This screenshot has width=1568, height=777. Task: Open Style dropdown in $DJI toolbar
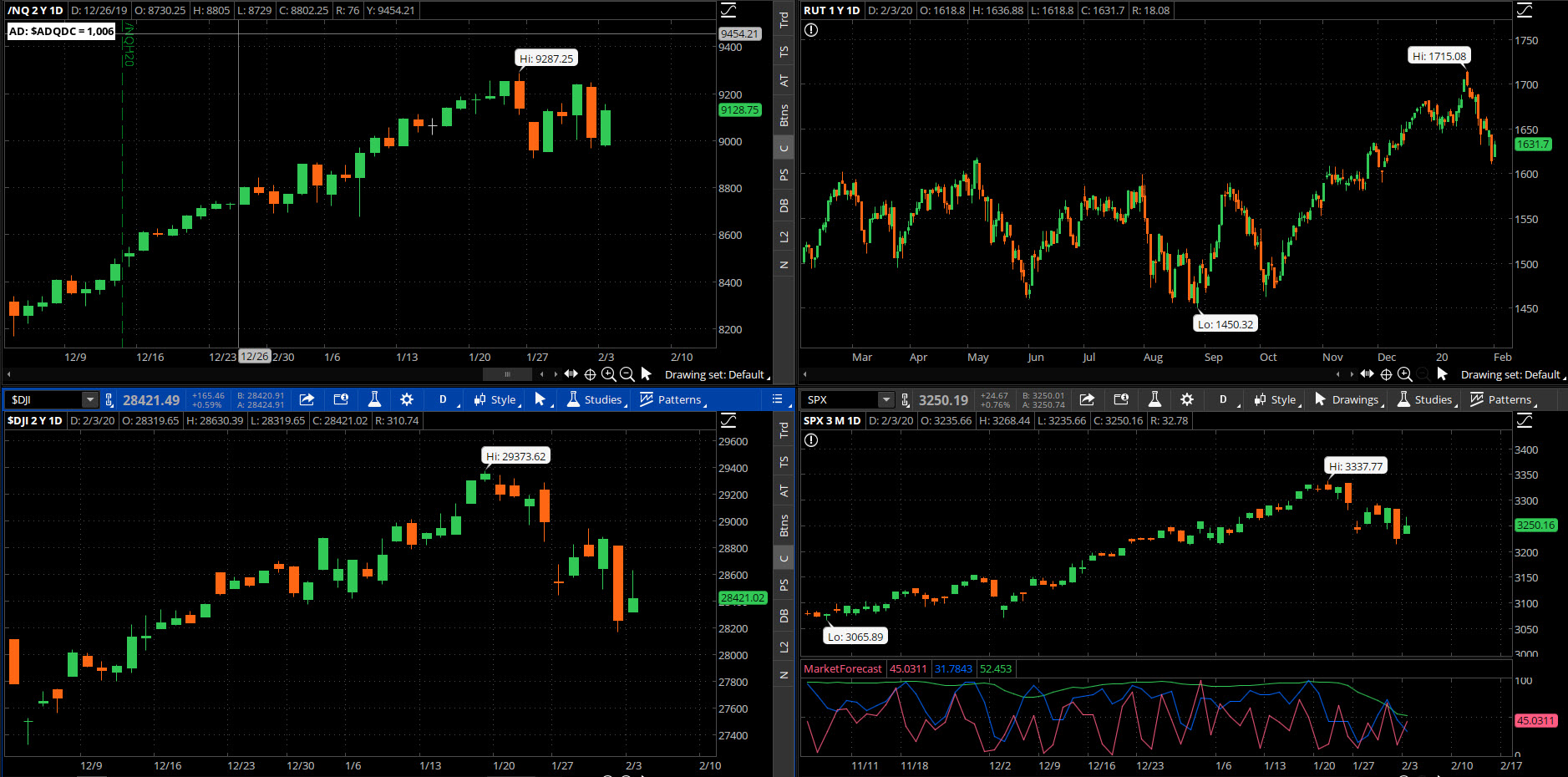click(497, 399)
